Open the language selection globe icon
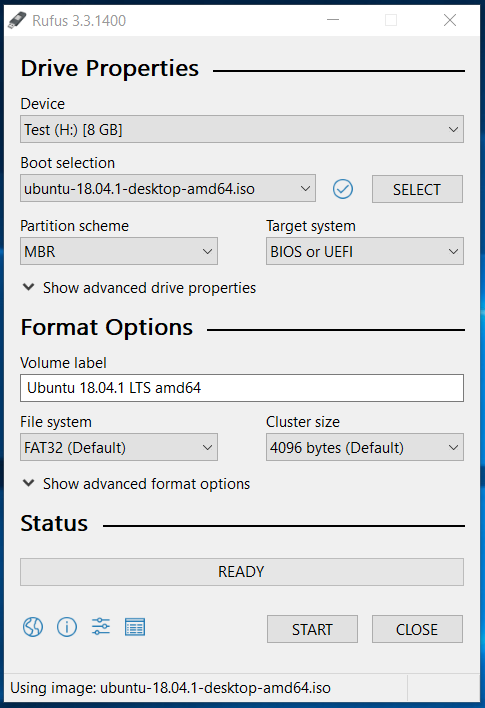Viewport: 485px width, 708px height. pos(33,627)
